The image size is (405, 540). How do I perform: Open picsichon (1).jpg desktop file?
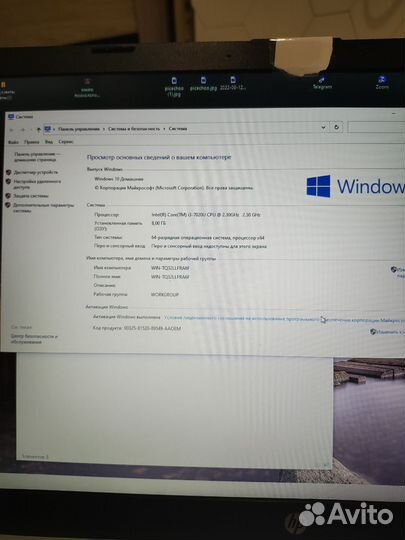click(x=174, y=87)
